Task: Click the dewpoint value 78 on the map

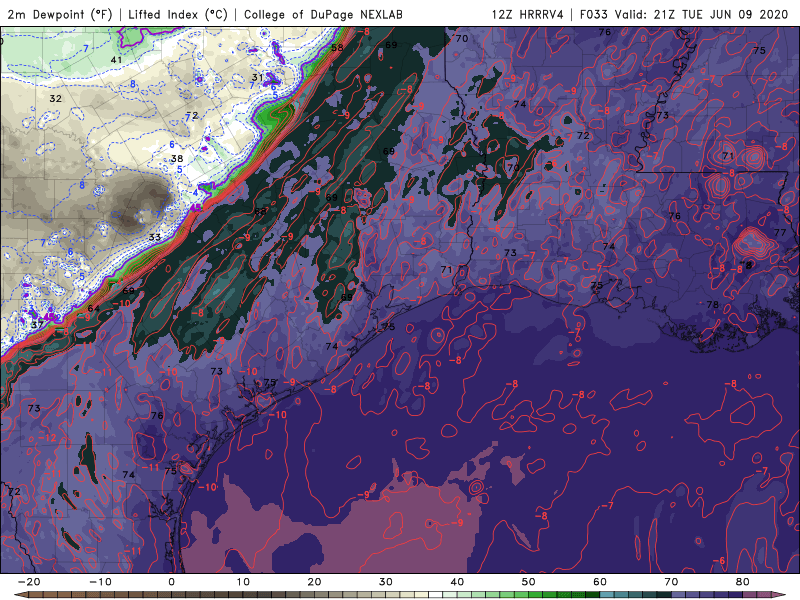Action: [x=712, y=305]
